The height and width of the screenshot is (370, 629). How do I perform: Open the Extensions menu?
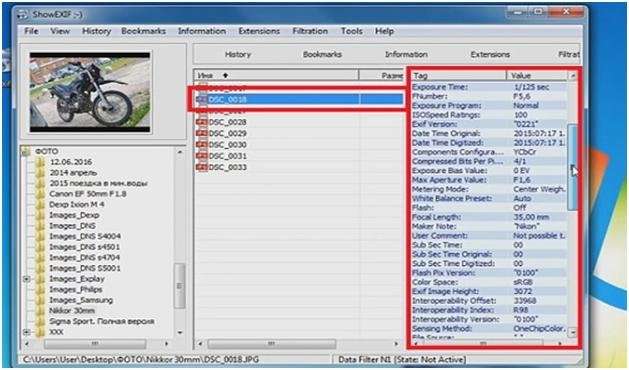pos(259,31)
